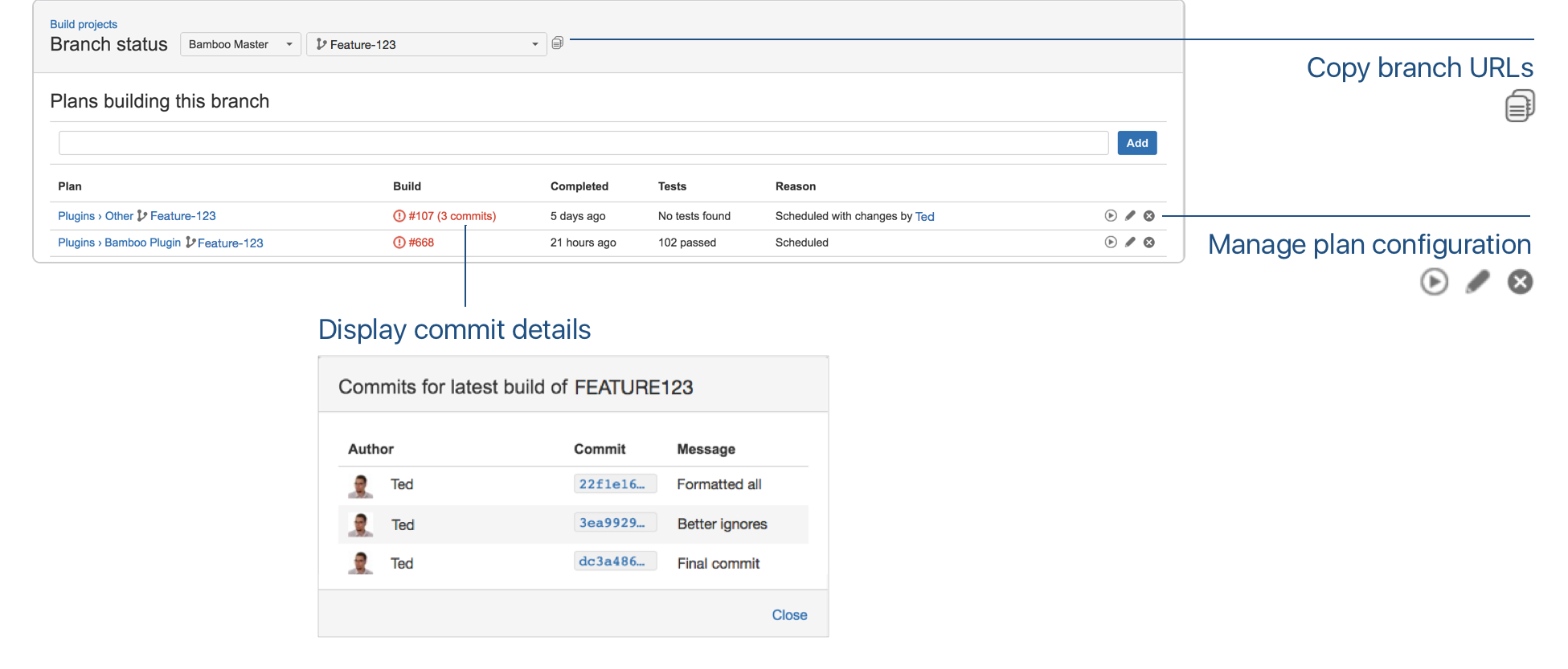Click the Author column header in dialog

(371, 449)
